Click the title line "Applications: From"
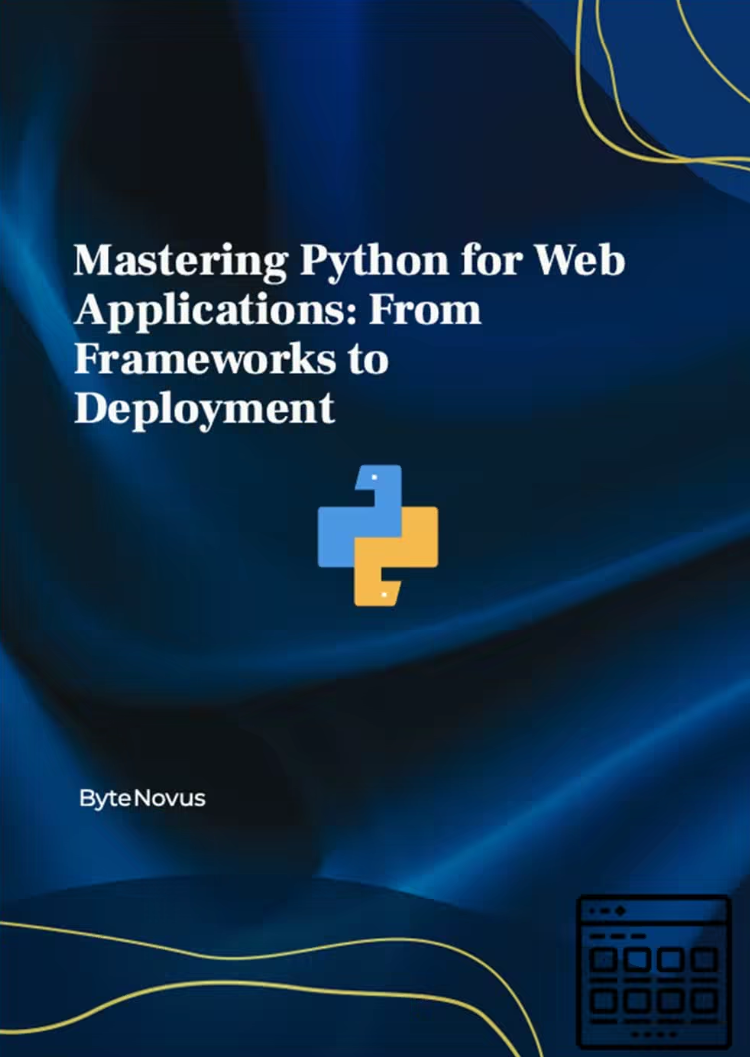750x1057 pixels. (x=278, y=311)
